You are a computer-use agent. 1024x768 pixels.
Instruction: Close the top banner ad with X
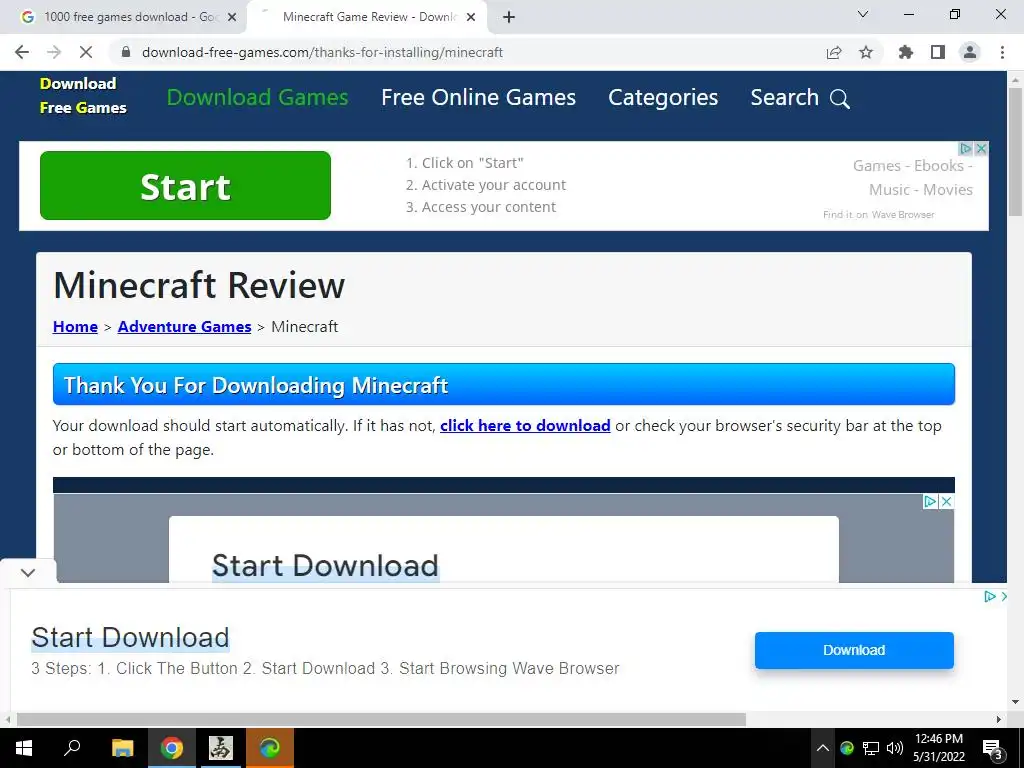(x=981, y=148)
